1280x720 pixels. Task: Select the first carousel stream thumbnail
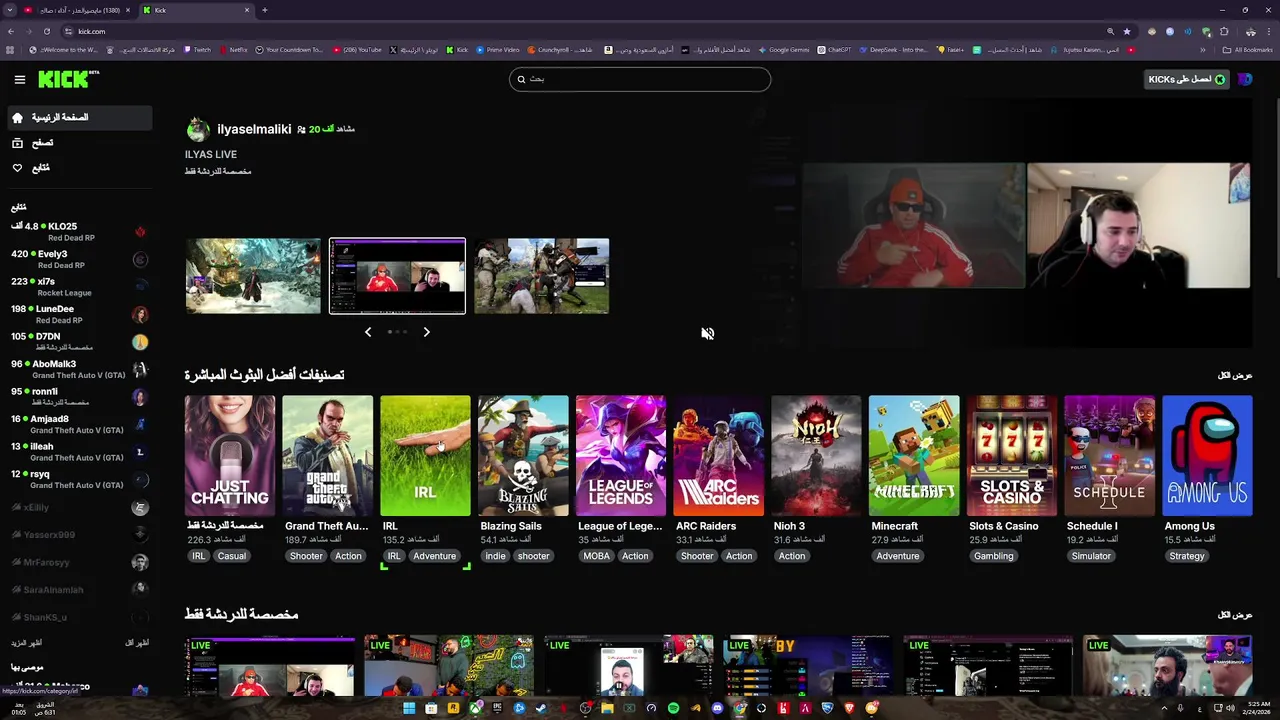click(253, 276)
